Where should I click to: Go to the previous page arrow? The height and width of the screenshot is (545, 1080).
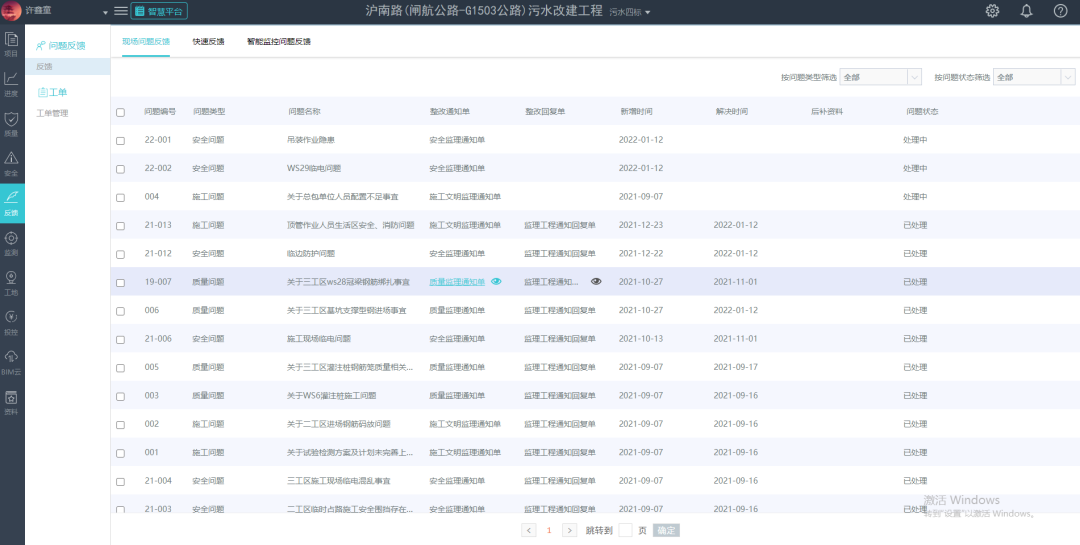529,531
